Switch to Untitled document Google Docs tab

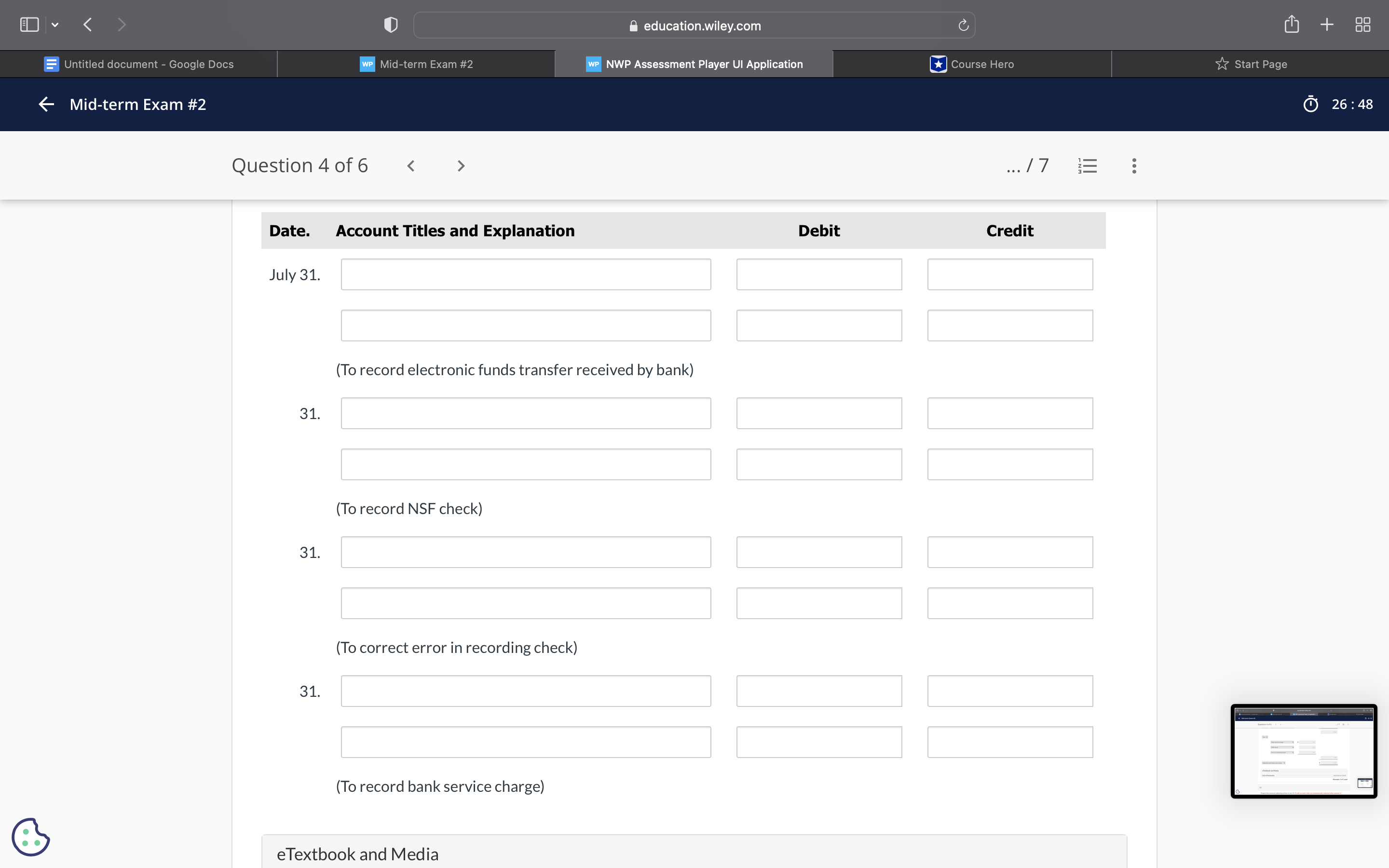[x=138, y=64]
